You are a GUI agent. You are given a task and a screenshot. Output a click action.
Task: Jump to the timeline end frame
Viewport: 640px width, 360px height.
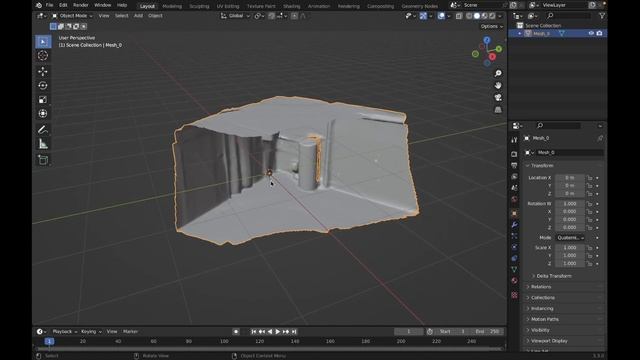pos(294,332)
